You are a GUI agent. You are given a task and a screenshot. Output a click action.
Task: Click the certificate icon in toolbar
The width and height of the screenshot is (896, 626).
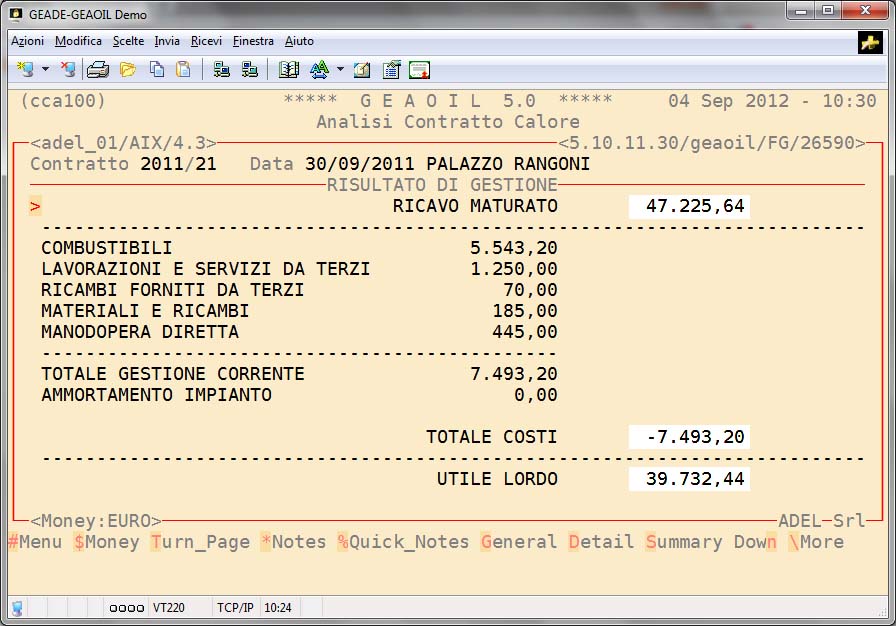point(419,70)
